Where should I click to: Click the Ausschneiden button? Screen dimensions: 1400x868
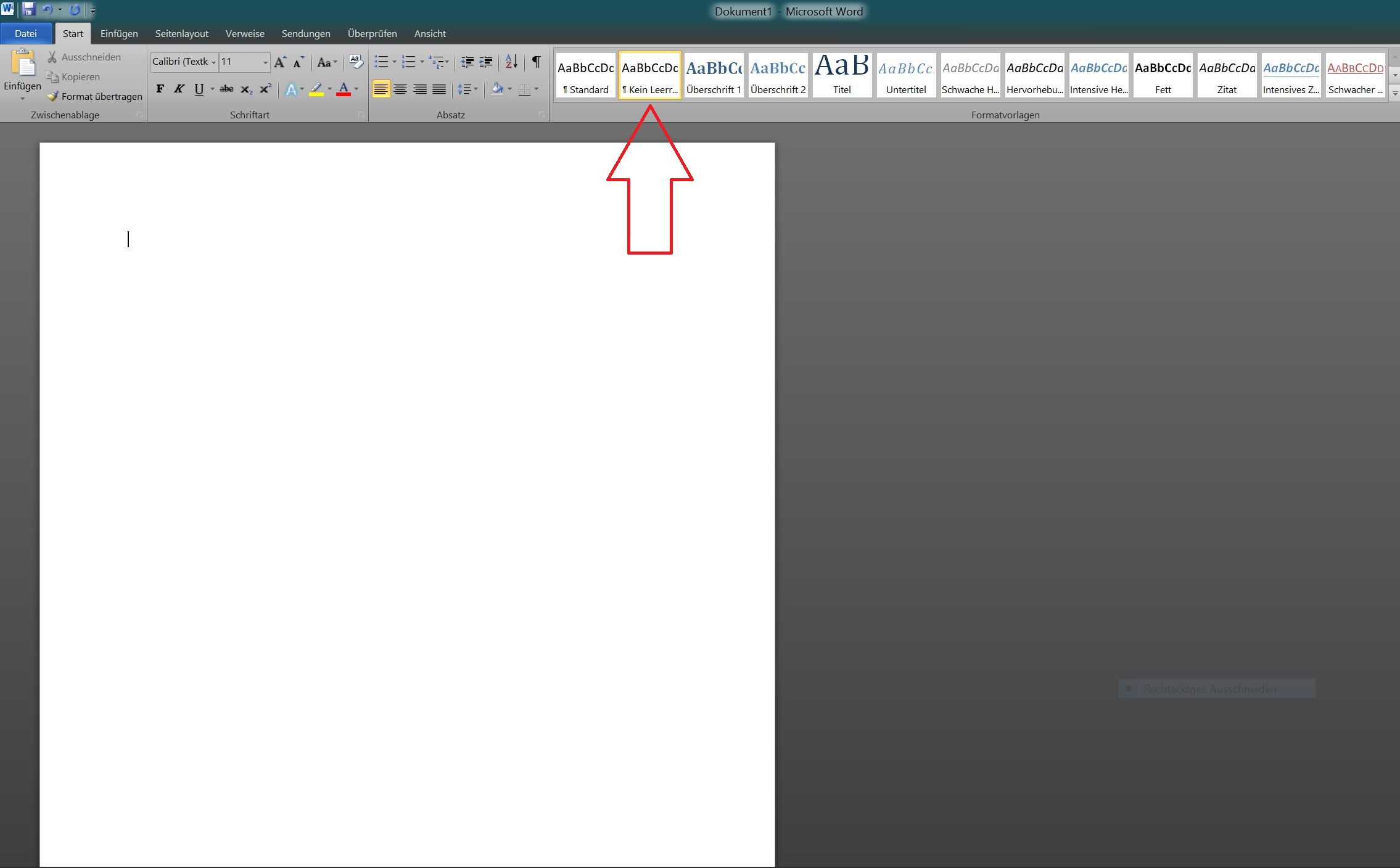pos(84,57)
